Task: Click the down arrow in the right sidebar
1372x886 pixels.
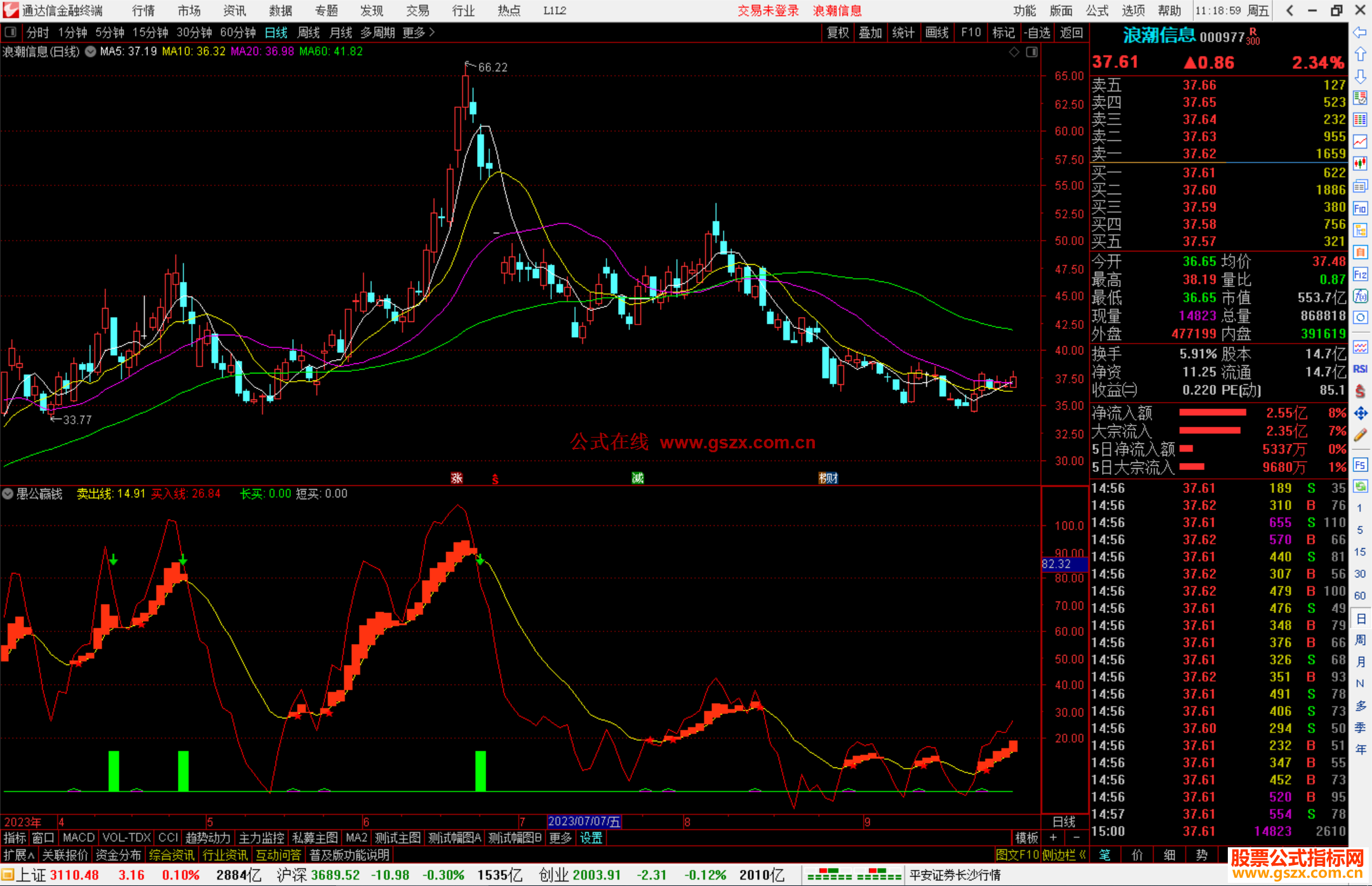Action: coord(1360,76)
